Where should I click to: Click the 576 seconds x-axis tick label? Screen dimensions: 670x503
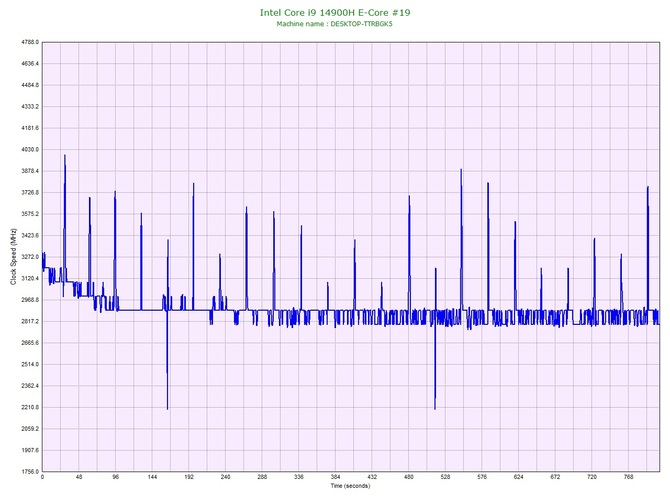(482, 477)
